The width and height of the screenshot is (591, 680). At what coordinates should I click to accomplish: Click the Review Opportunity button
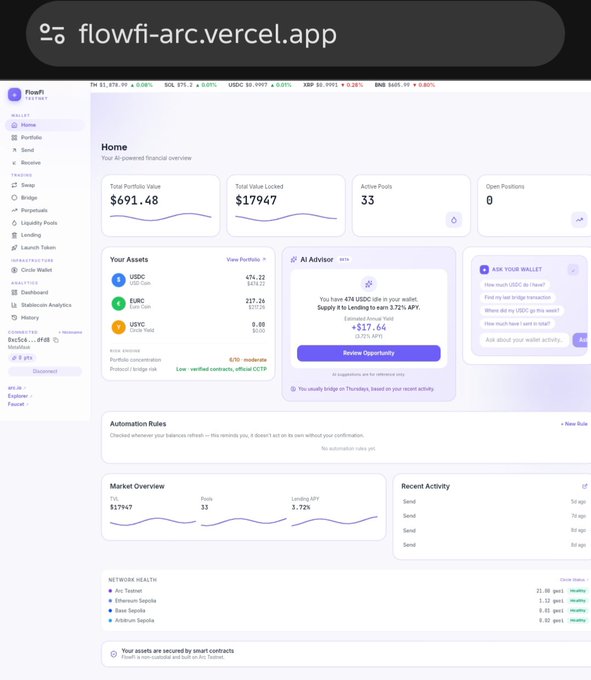coord(369,353)
